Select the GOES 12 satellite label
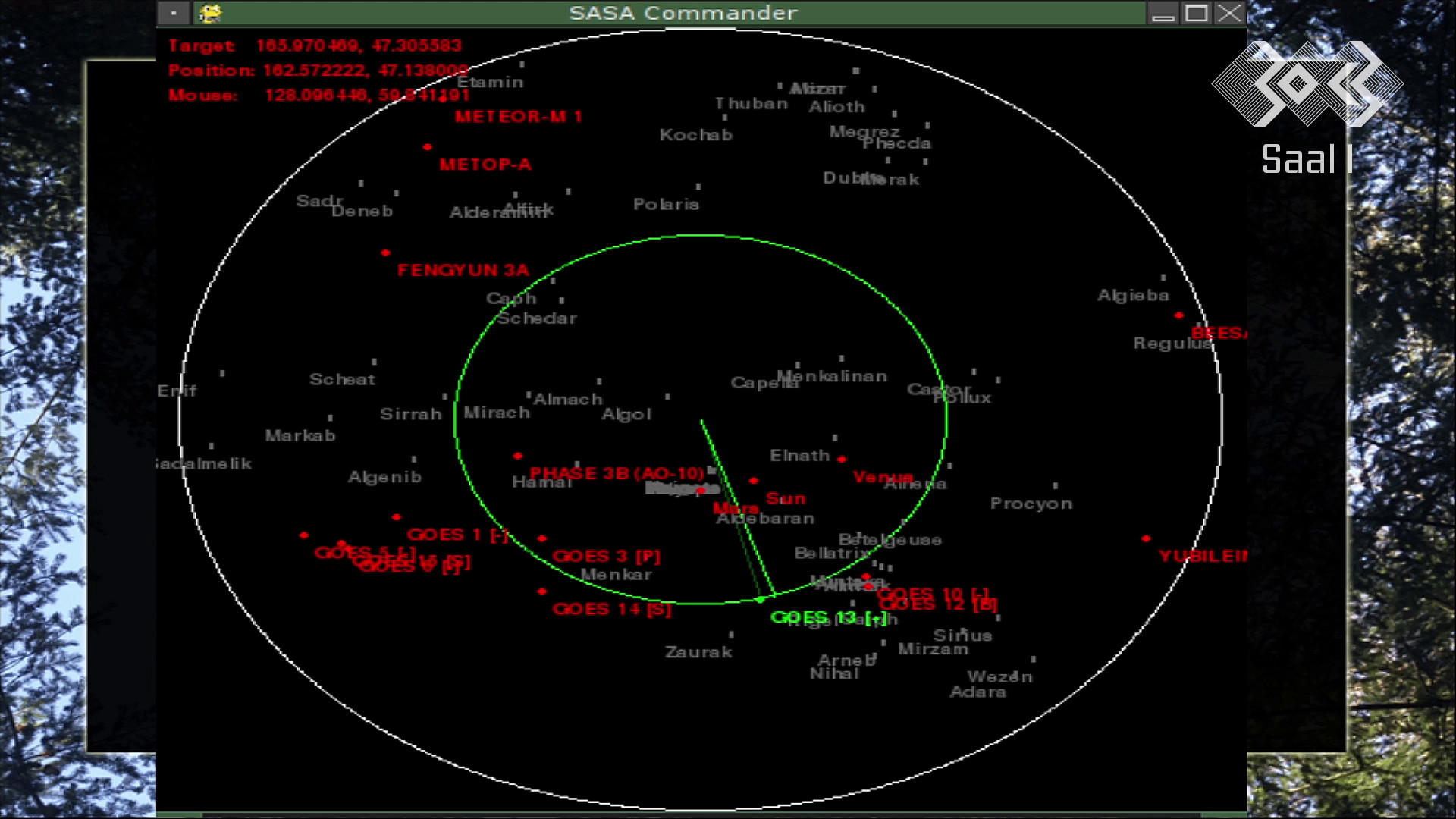 [939, 604]
